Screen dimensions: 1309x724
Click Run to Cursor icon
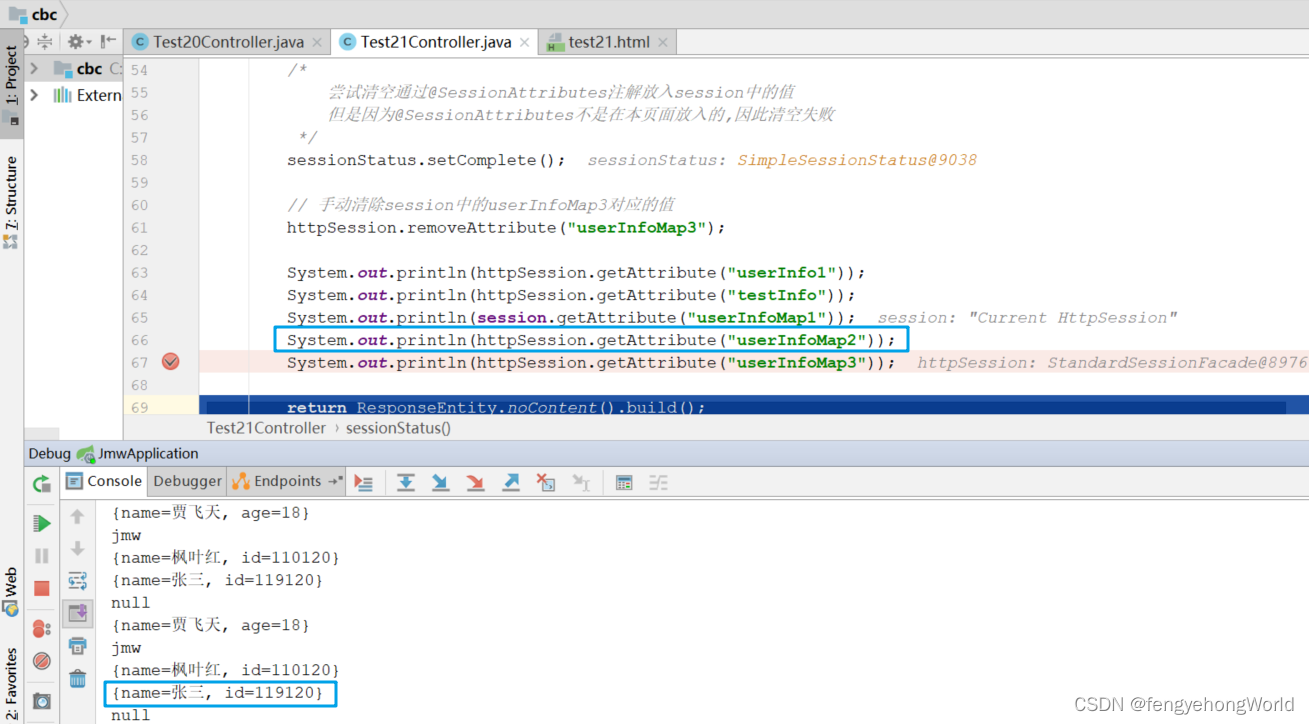coord(581,483)
